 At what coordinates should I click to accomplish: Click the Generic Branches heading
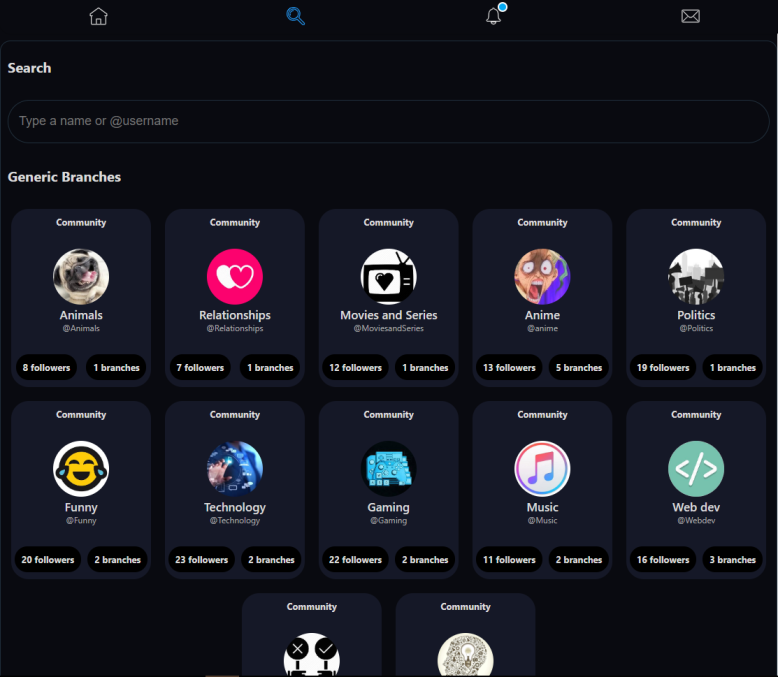(x=65, y=177)
